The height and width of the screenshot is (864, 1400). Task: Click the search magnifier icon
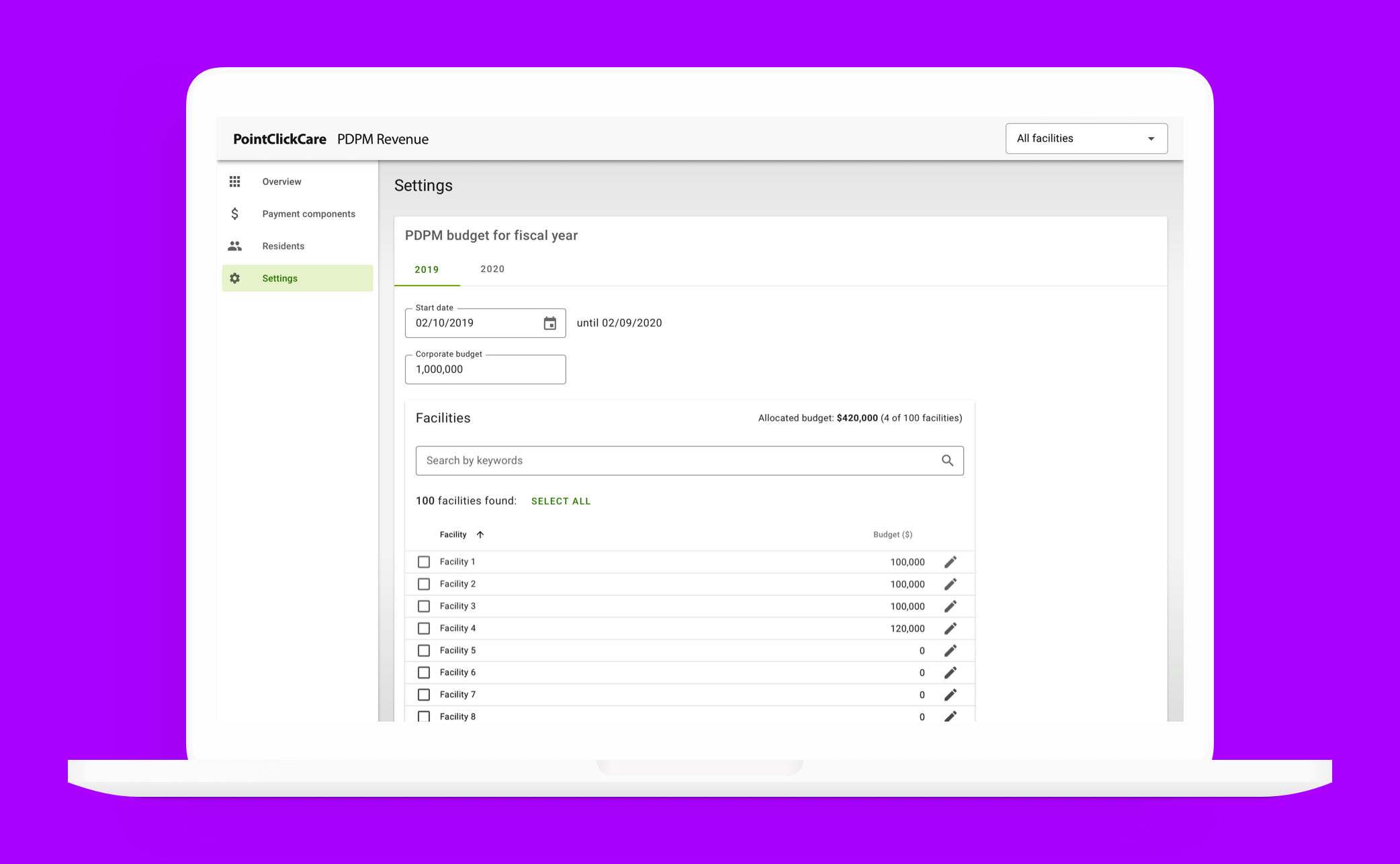[947, 460]
